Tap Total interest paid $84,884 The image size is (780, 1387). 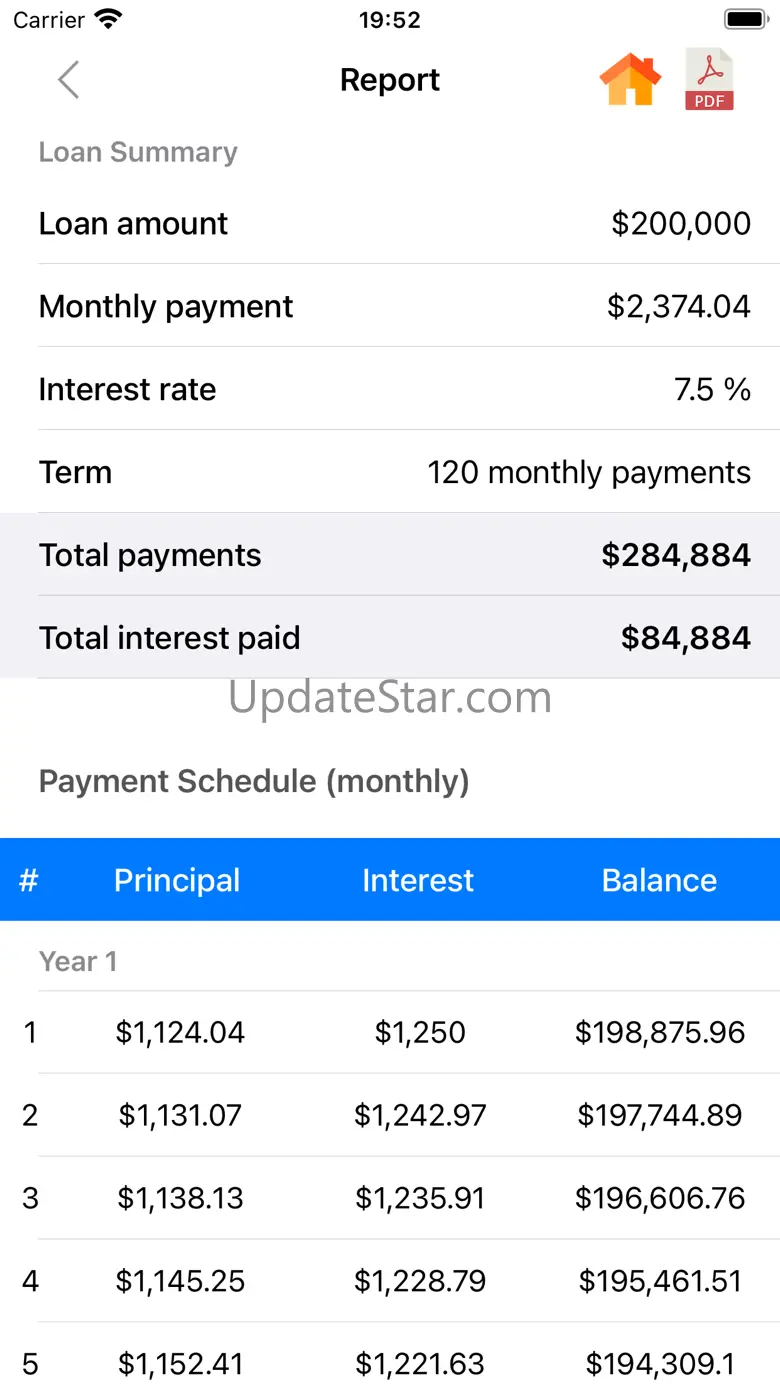[x=685, y=638]
